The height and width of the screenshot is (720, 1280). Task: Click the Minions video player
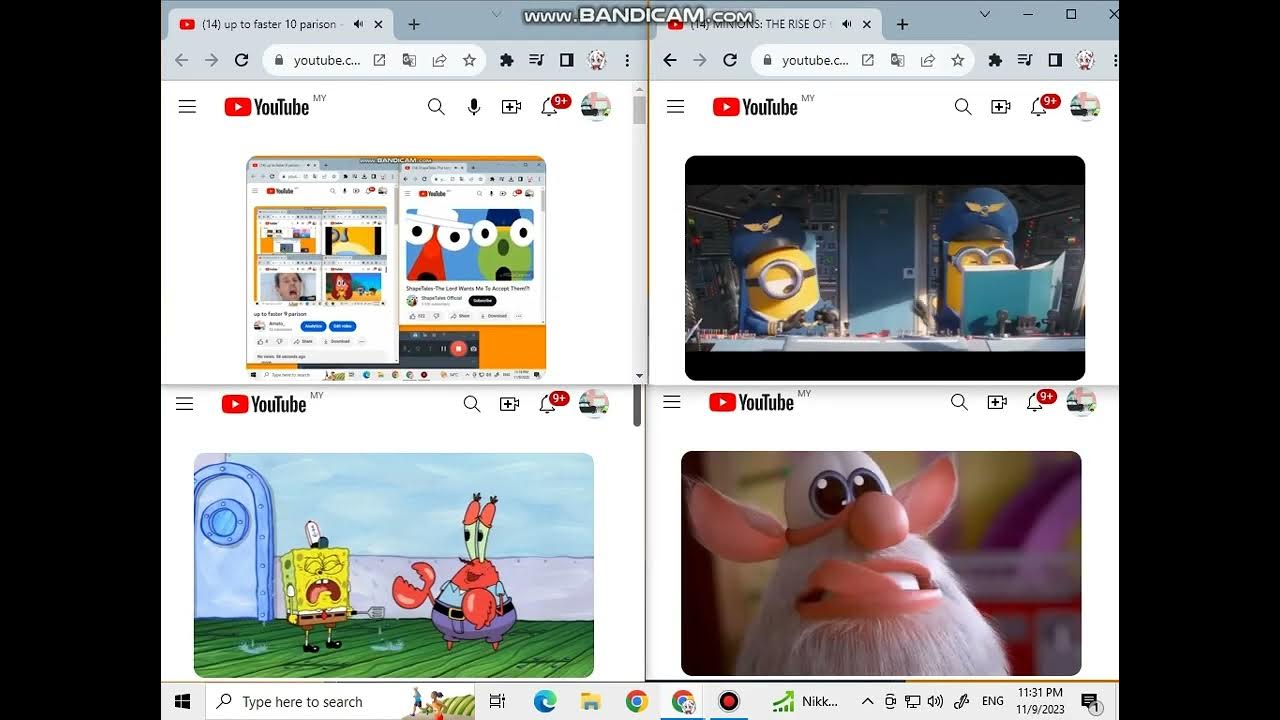tap(885, 268)
